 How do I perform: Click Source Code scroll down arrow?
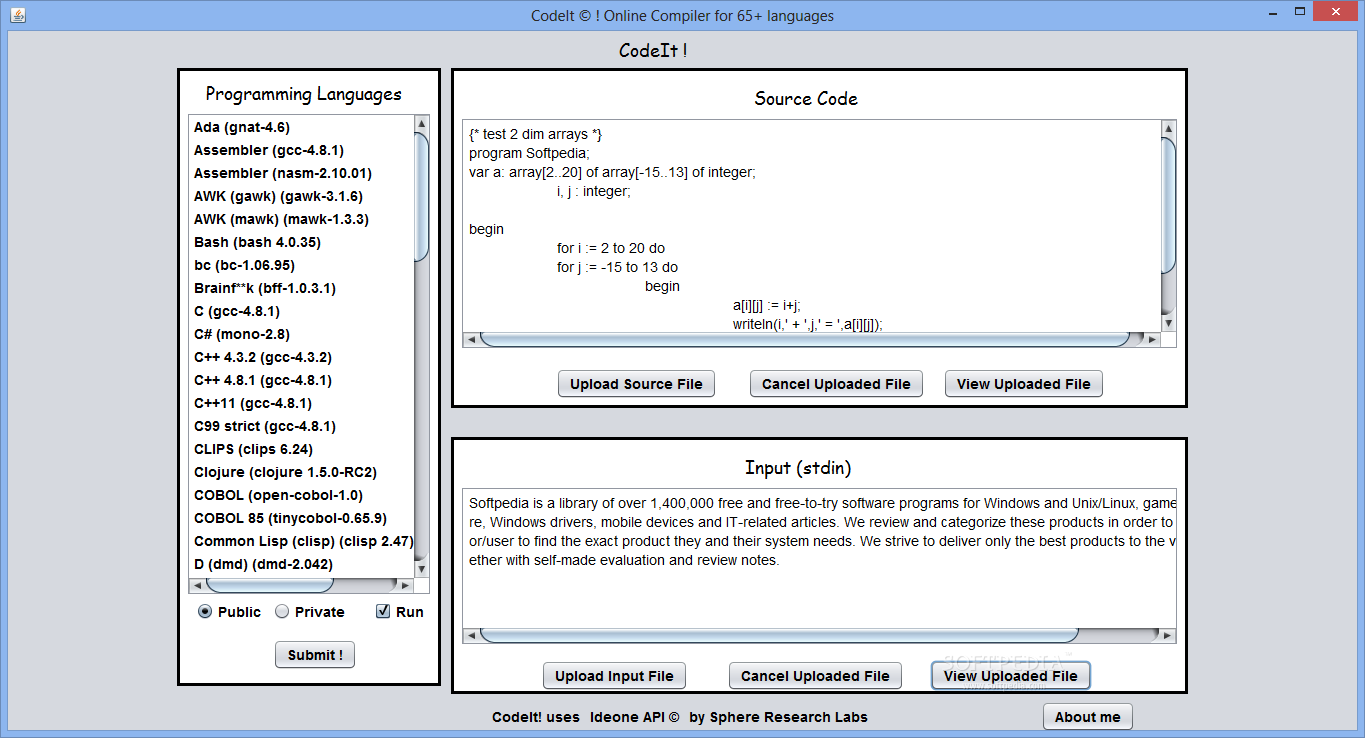coord(1168,324)
